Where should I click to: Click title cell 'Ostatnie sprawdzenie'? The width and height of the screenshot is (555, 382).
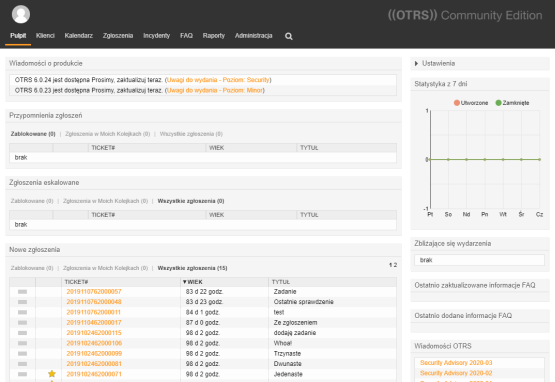(303, 302)
